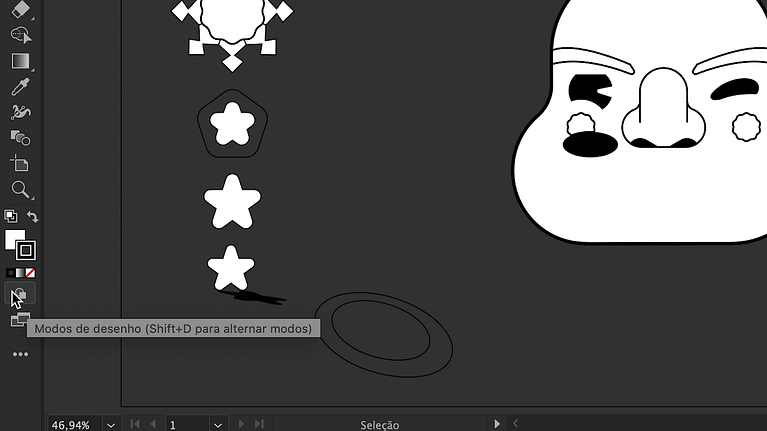Viewport: 767px width, 431px height.
Task: Select the Zoom magnifier tool
Action: pos(20,189)
